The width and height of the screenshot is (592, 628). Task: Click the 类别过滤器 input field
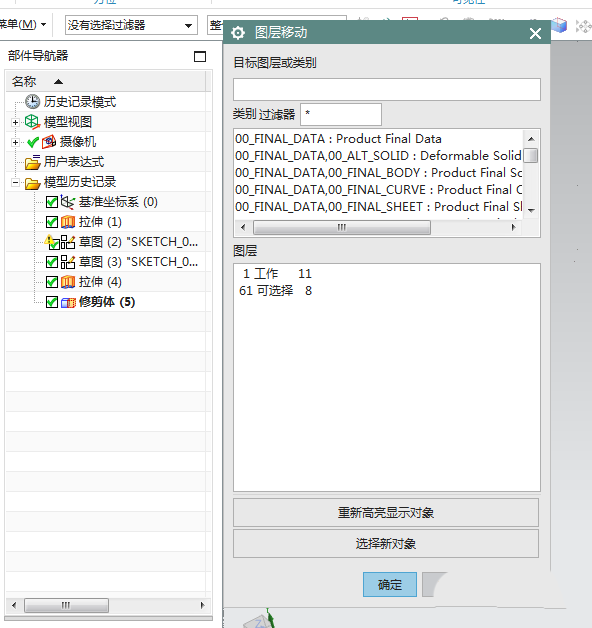coord(341,115)
